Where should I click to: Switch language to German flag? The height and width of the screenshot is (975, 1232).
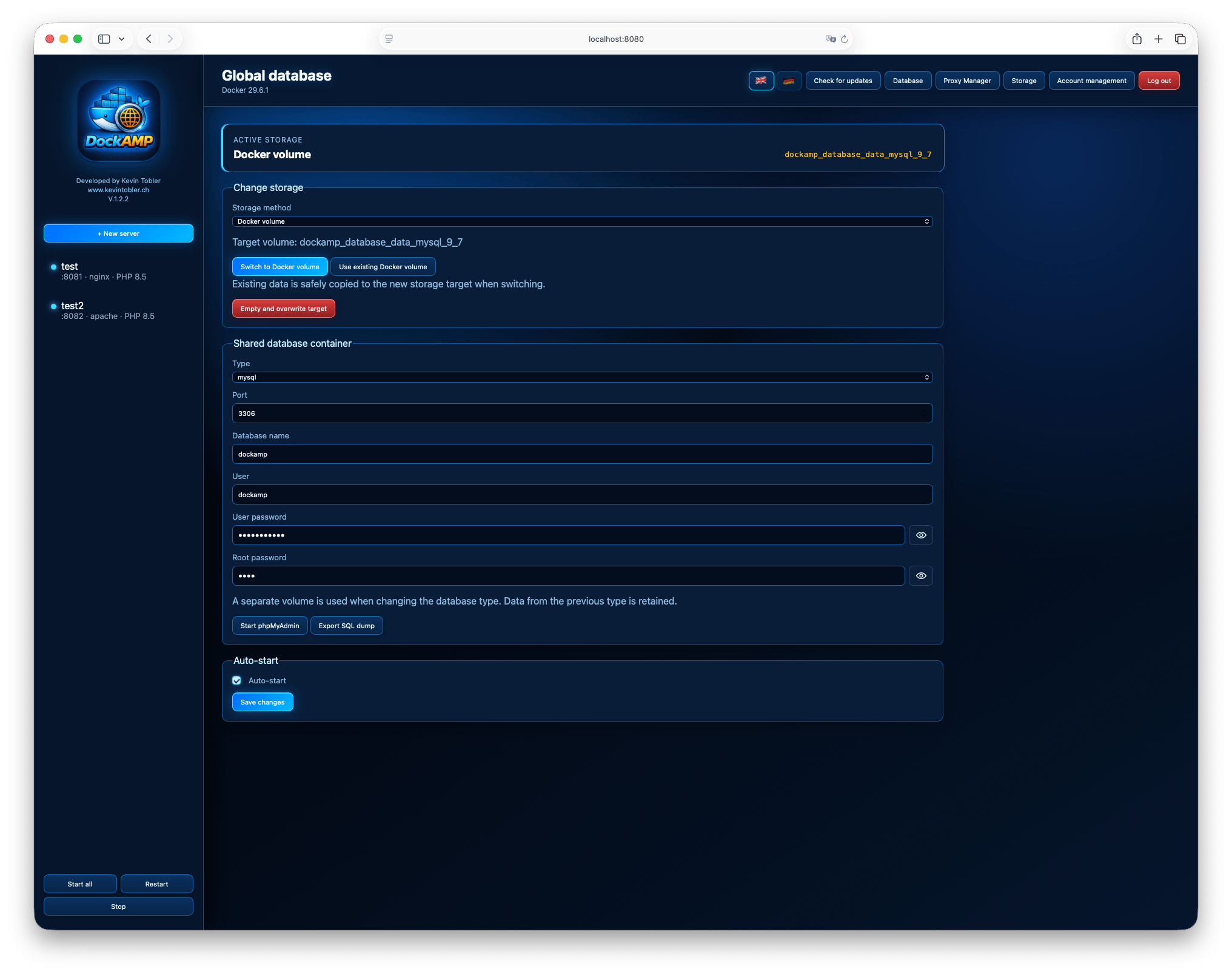click(x=789, y=81)
